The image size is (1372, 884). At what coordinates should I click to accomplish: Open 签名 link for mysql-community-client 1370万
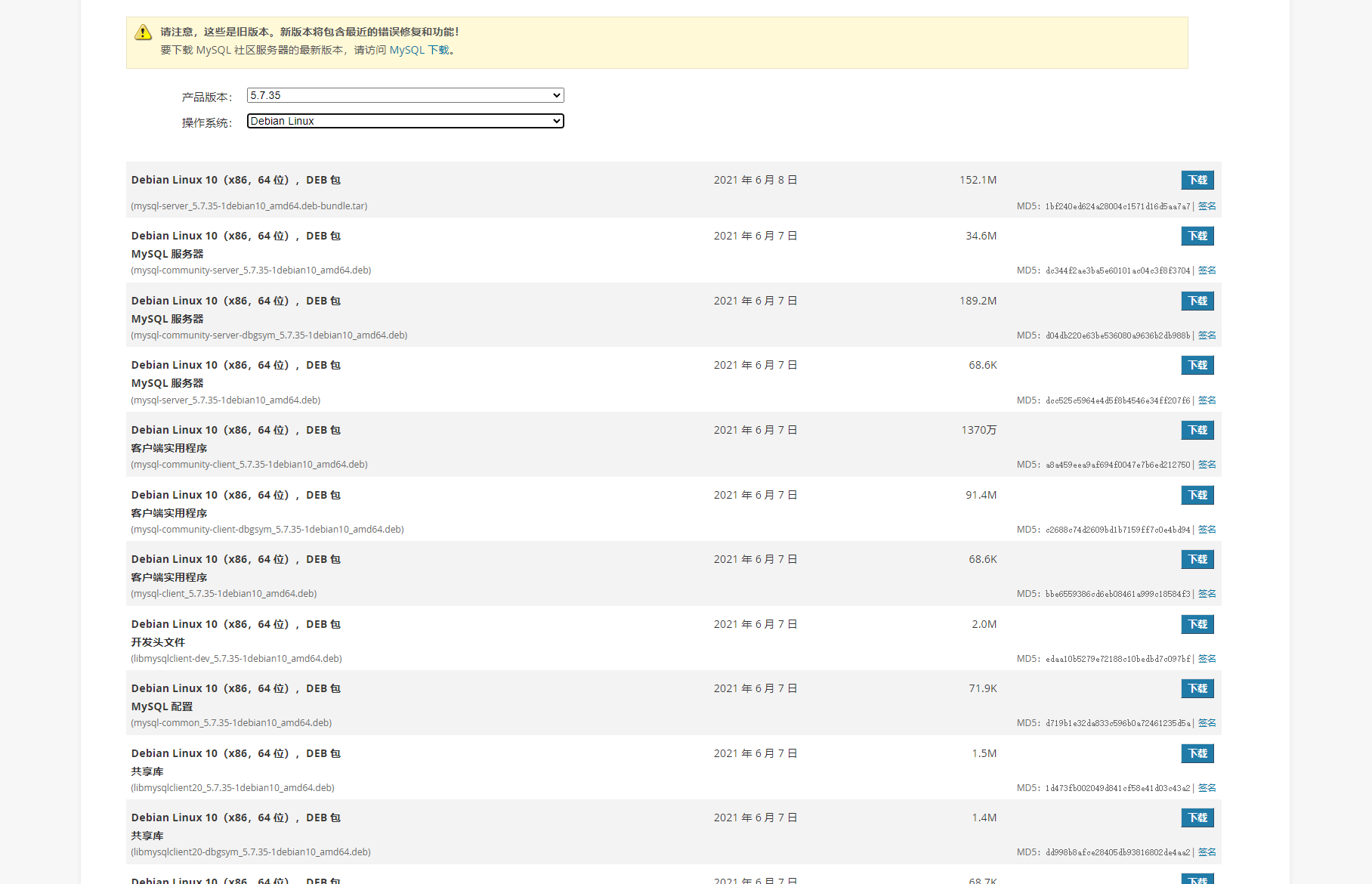click(1207, 465)
